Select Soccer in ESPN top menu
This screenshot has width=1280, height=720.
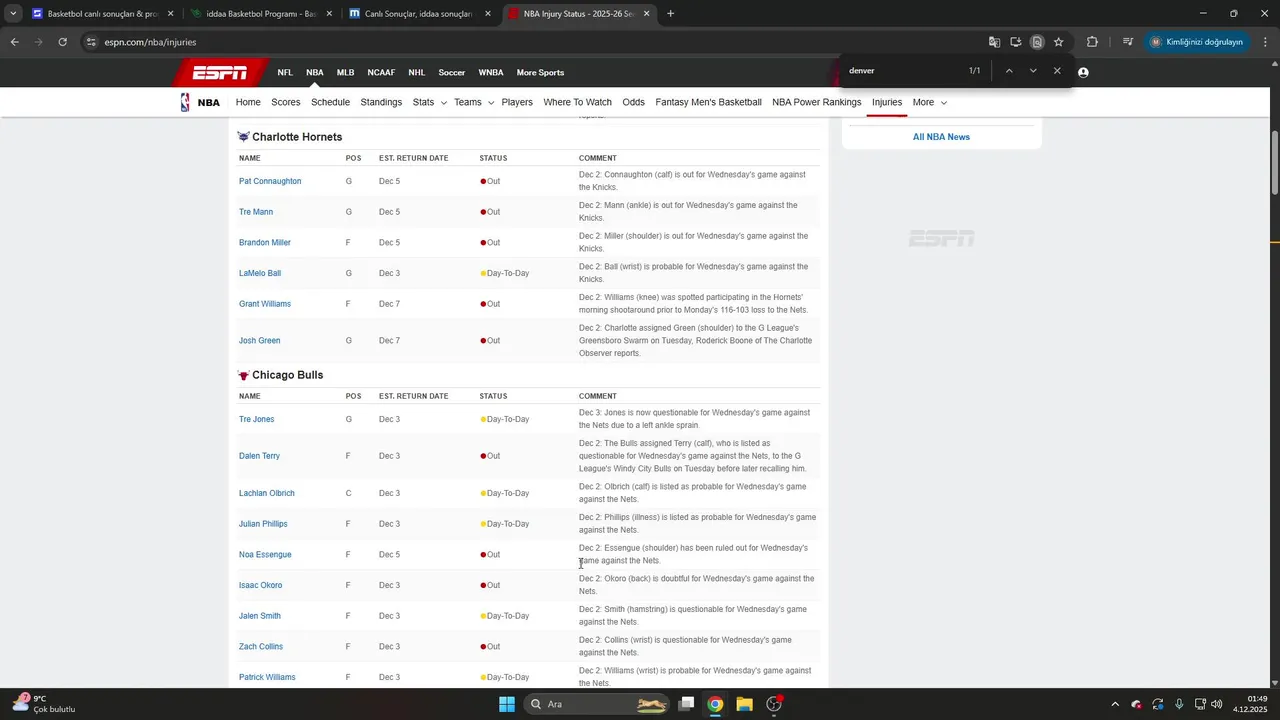click(451, 72)
